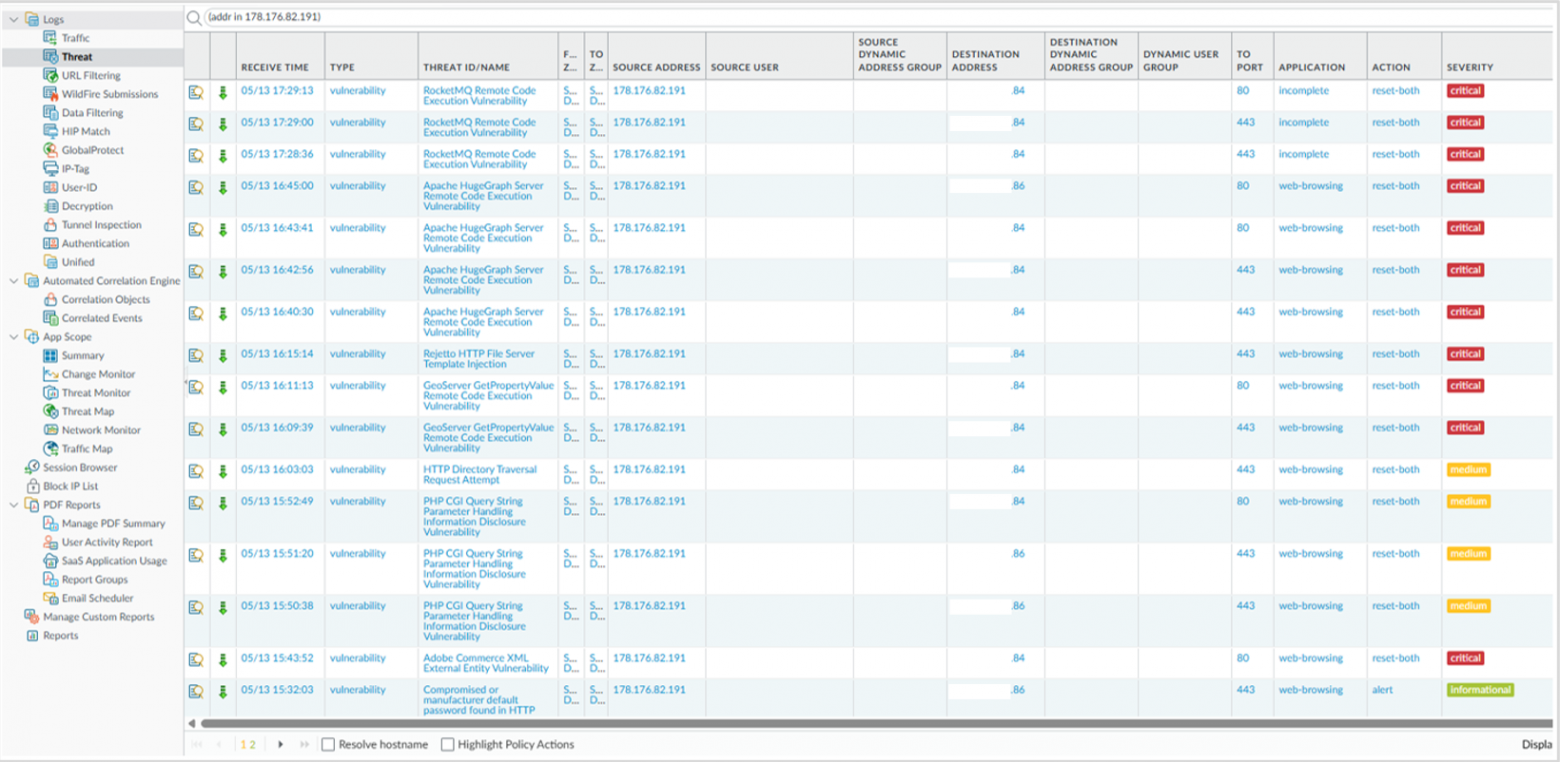Click green download arrow on 16:45:00 row

(223, 186)
